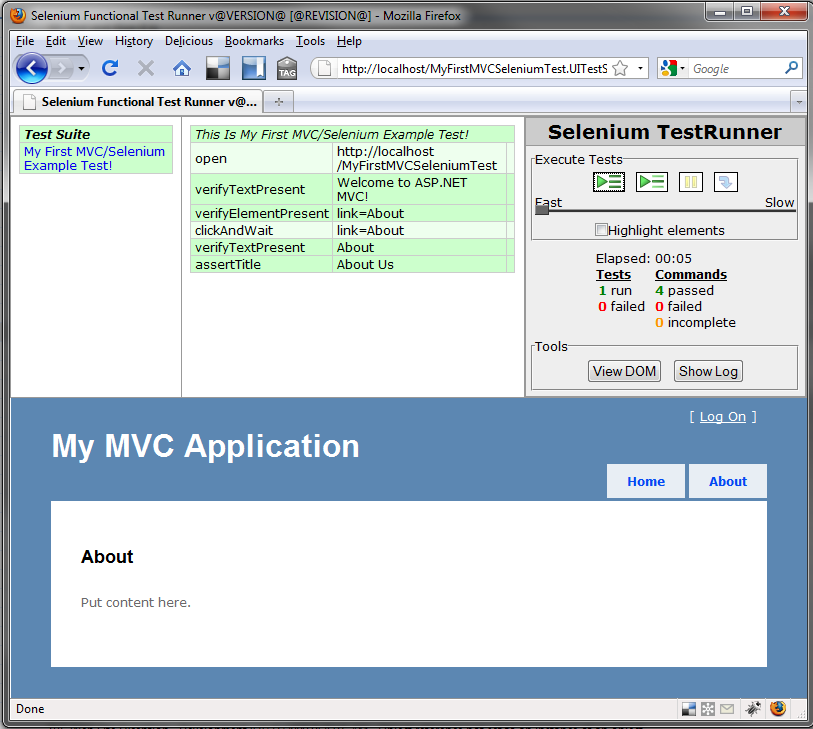Click the 'verifyElementPresent' command cell

click(261, 213)
